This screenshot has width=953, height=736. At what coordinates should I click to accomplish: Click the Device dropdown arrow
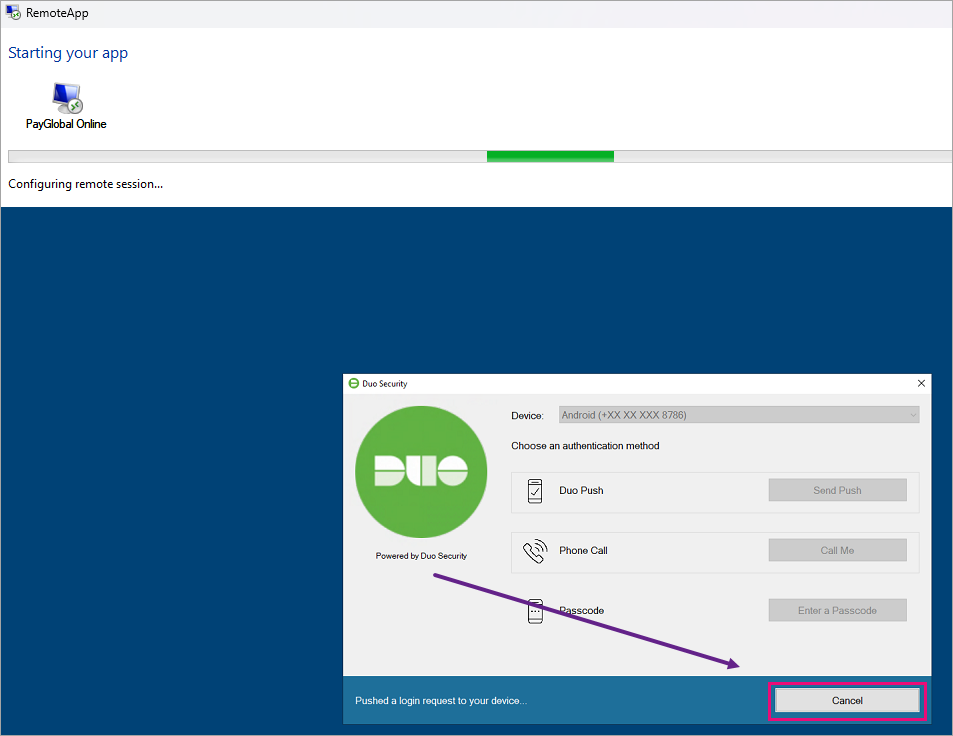click(912, 415)
